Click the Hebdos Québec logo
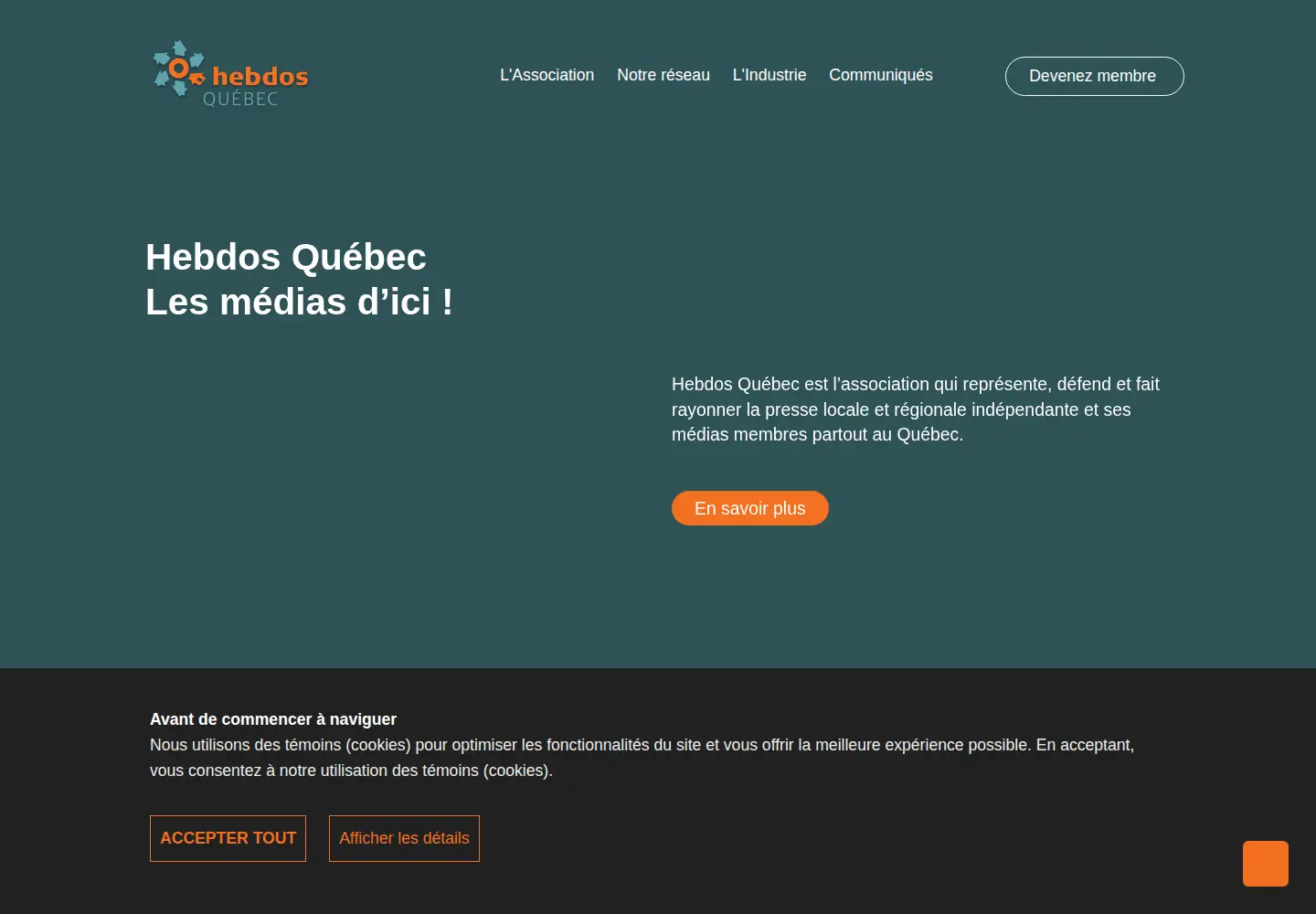Screen dimensions: 1316x914 point(231,74)
